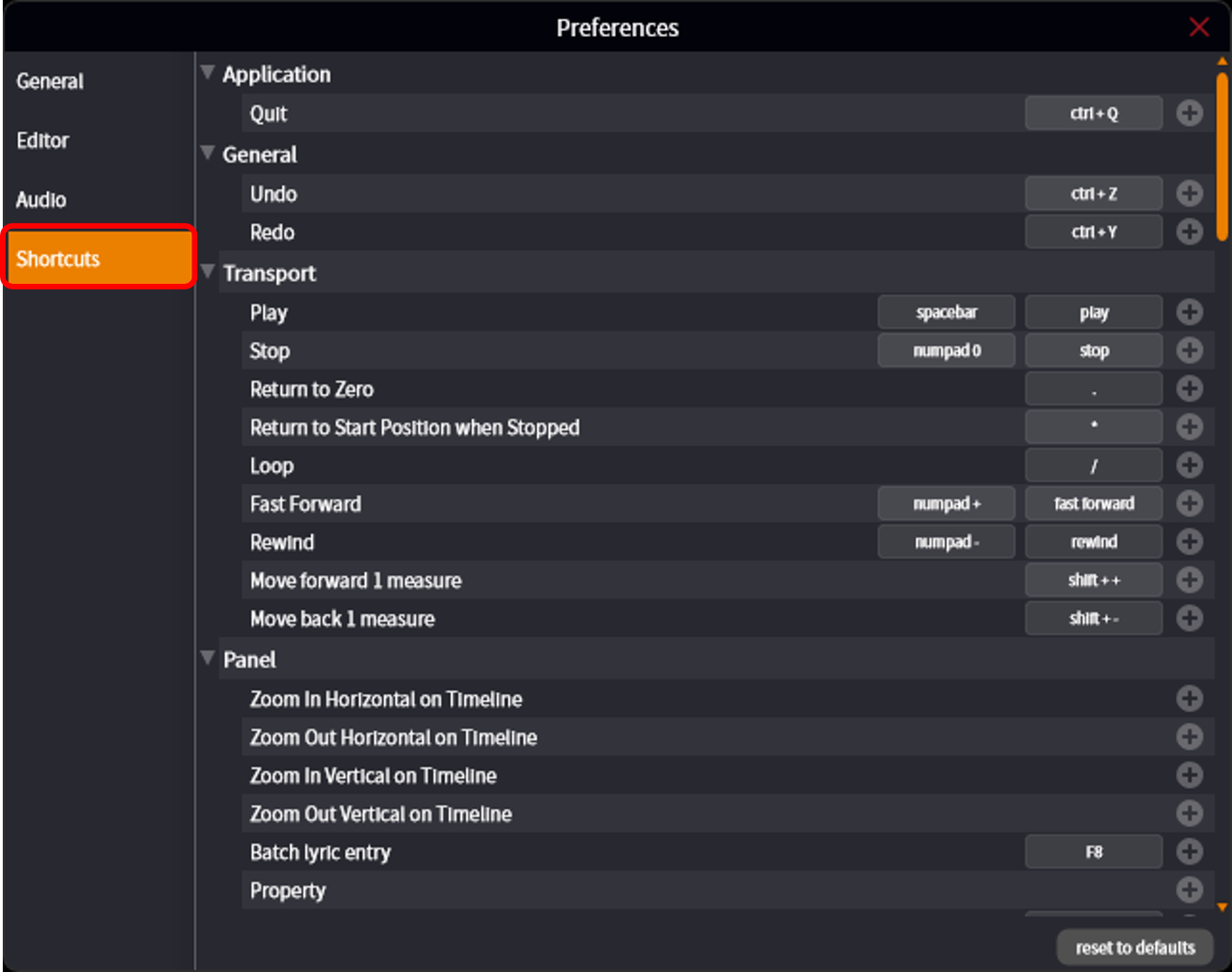This screenshot has width=1232, height=972.
Task: Add a shortcut for the Property panel
Action: click(1190, 890)
